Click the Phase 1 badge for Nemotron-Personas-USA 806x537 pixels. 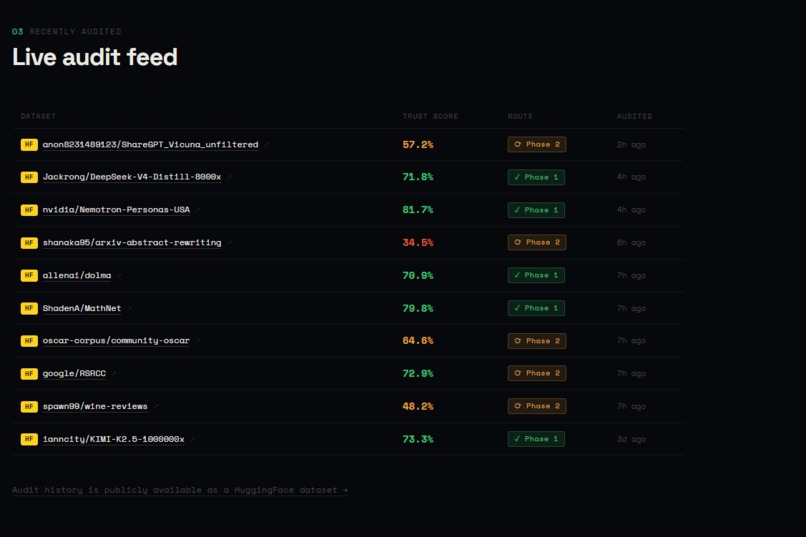pos(536,210)
